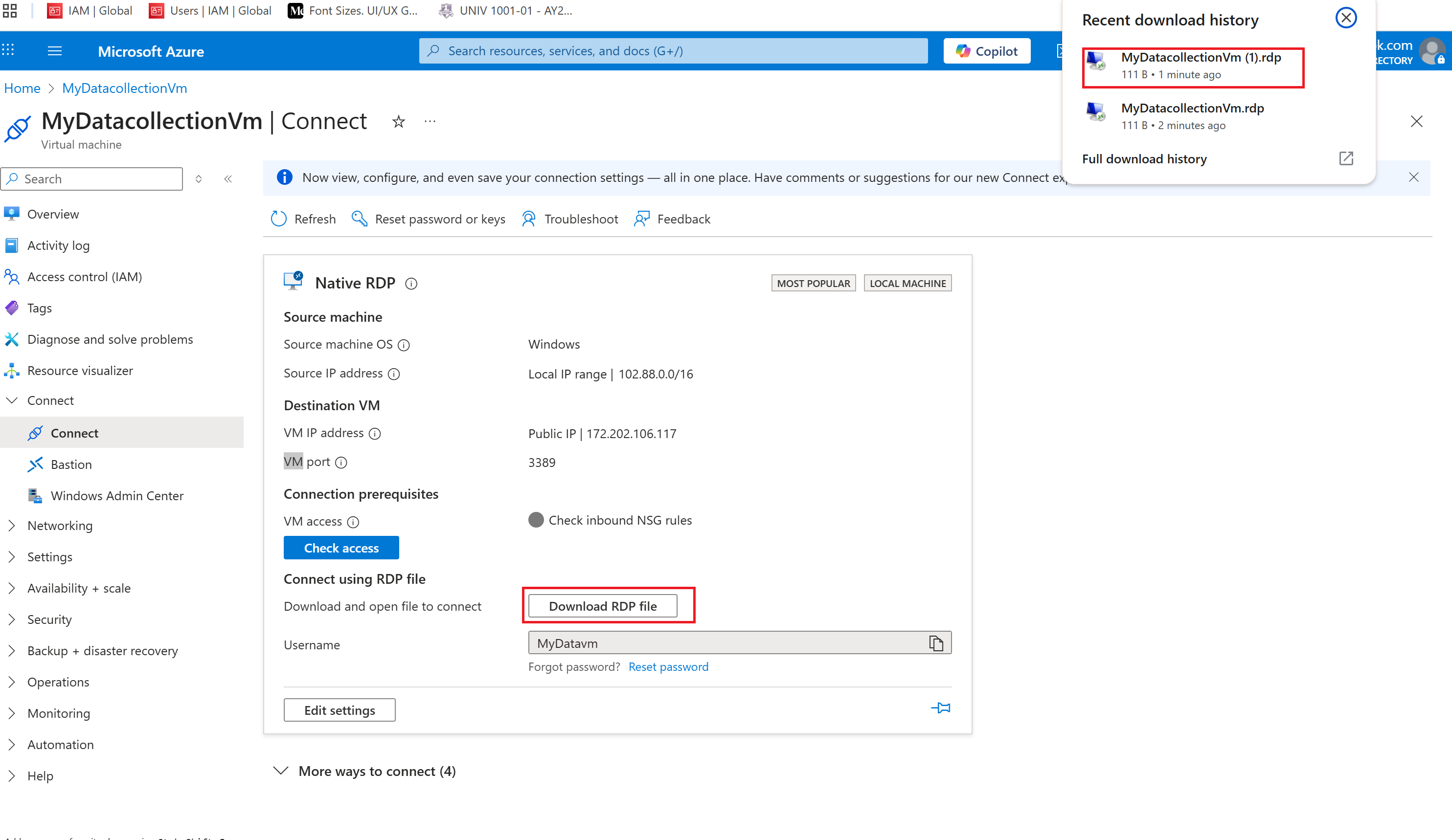
Task: Open the Azure portal hamburger menu
Action: click(55, 51)
